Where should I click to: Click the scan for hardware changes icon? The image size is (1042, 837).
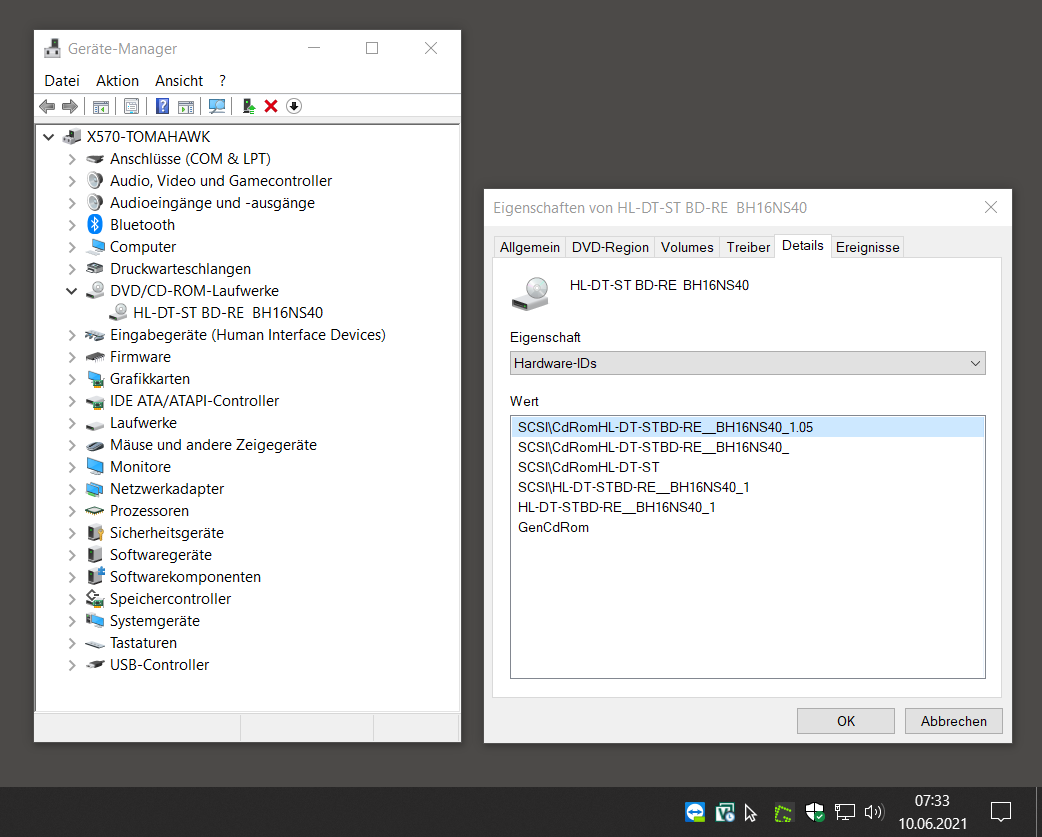217,106
